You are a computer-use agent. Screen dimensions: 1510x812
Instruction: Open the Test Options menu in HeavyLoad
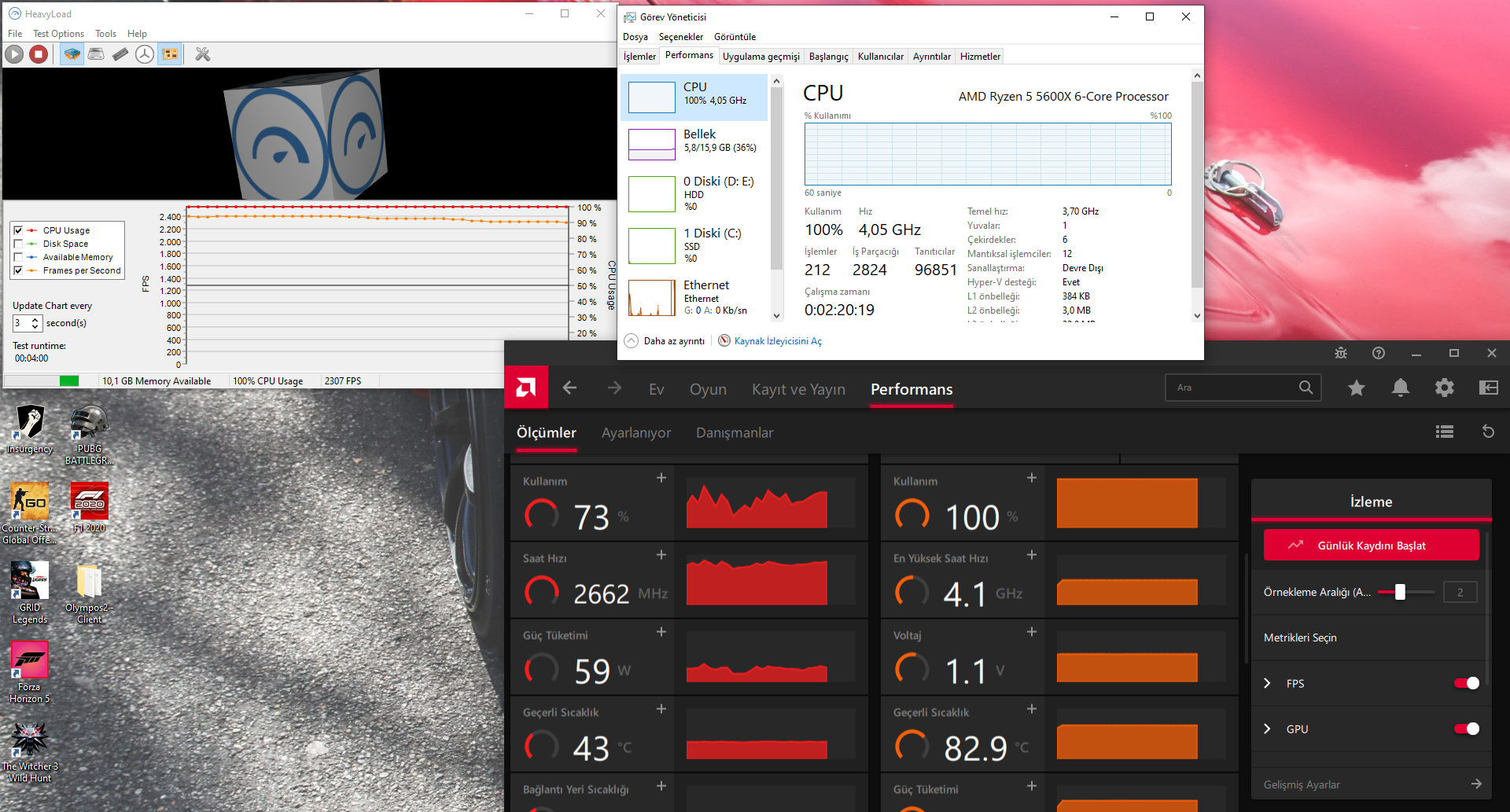pos(58,34)
